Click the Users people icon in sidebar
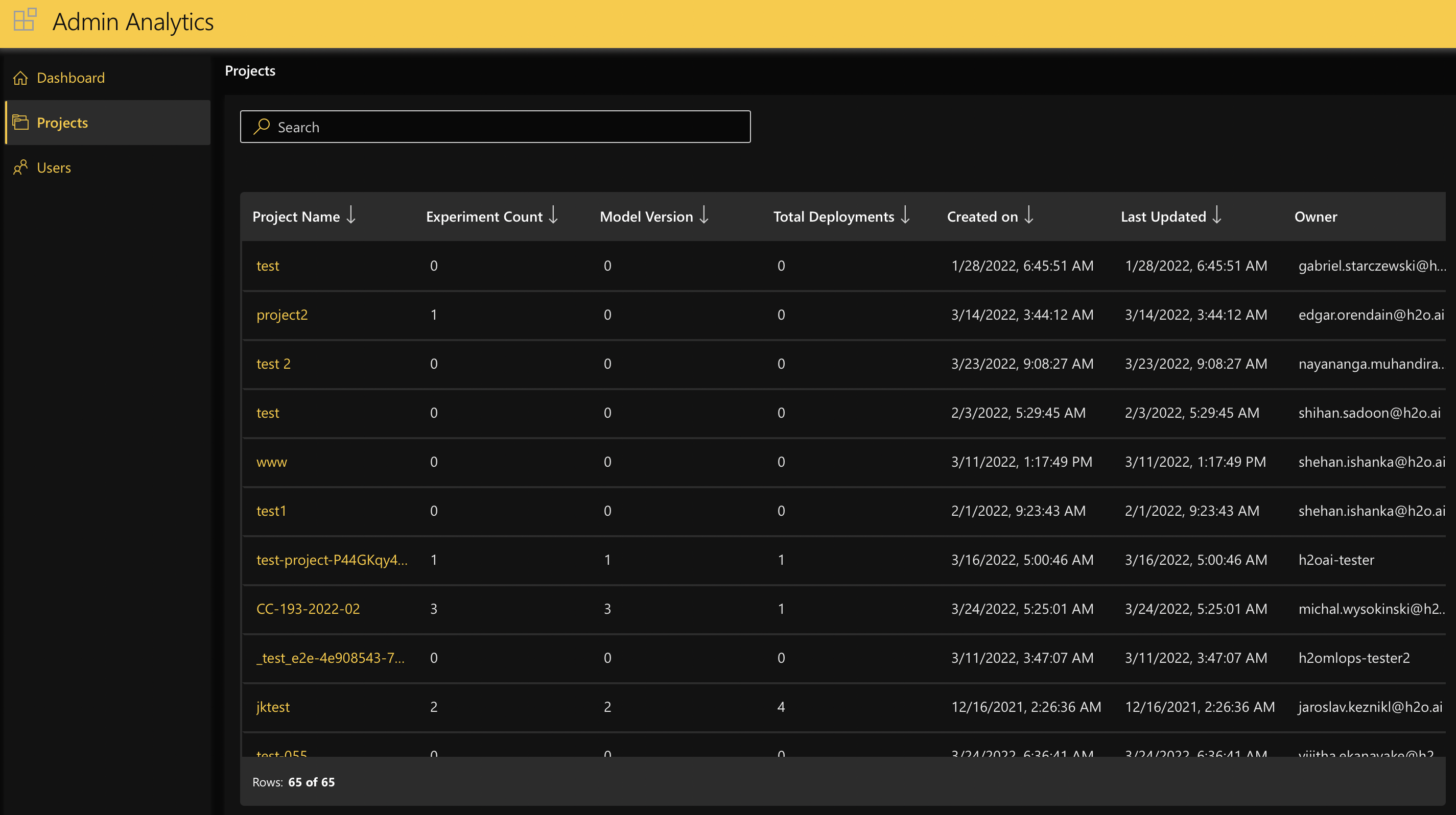 (x=20, y=167)
